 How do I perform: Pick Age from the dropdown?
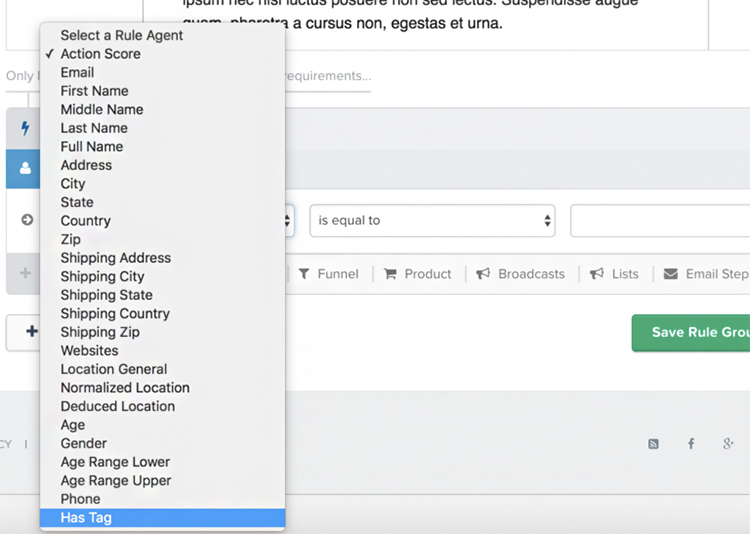pos(163,425)
